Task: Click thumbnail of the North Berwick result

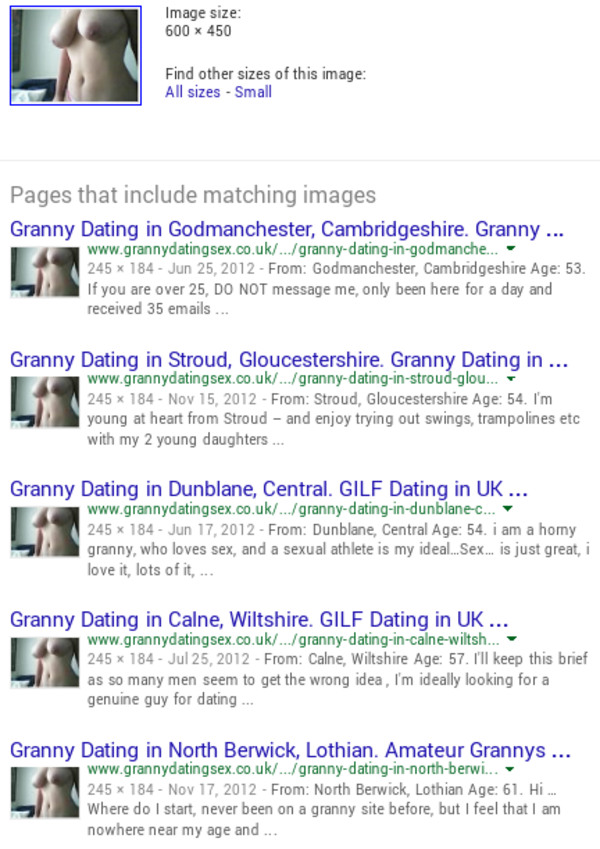Action: [x=45, y=793]
